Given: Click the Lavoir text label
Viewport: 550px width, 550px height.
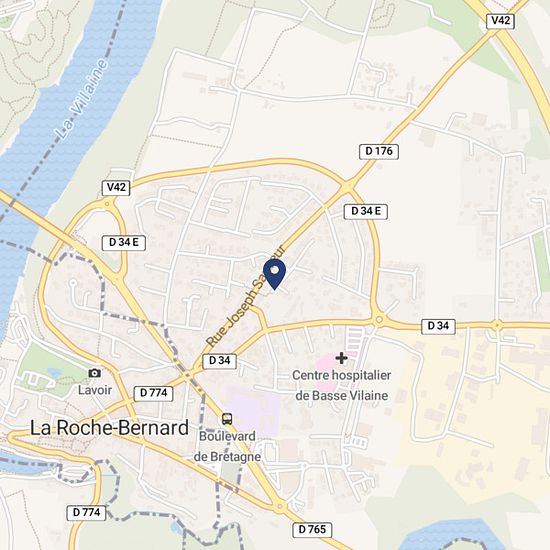Looking at the screenshot, I should [x=95, y=390].
